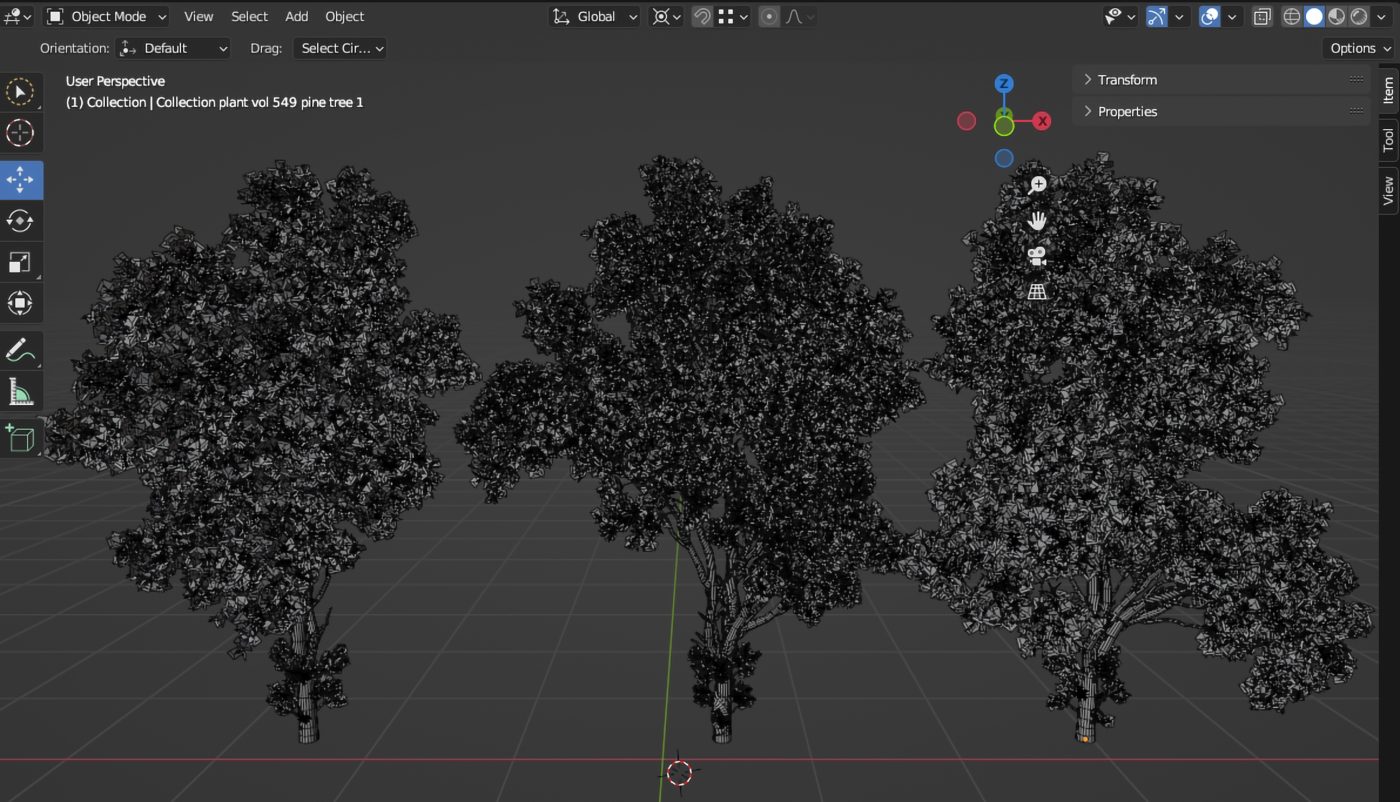
Task: Select the Transform tool
Action: (x=20, y=303)
